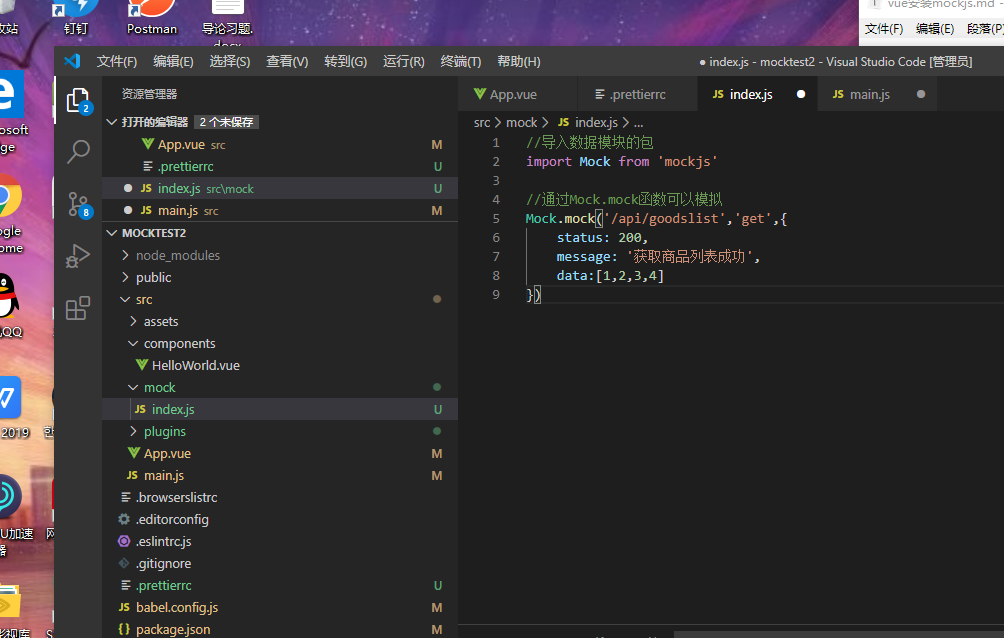Click the 2 个未保存 badge
This screenshot has height=638, width=1004.
tap(227, 122)
